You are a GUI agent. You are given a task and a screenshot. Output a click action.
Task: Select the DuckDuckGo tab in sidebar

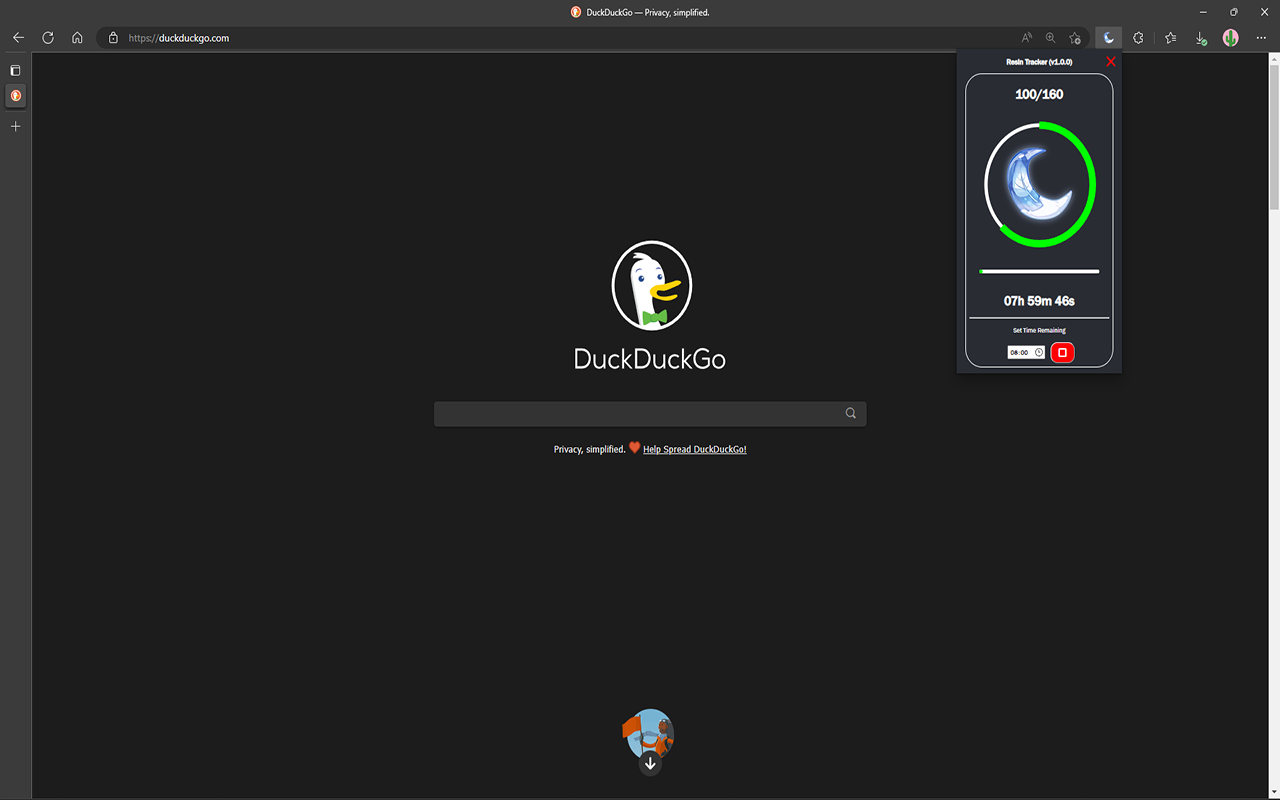(x=15, y=96)
